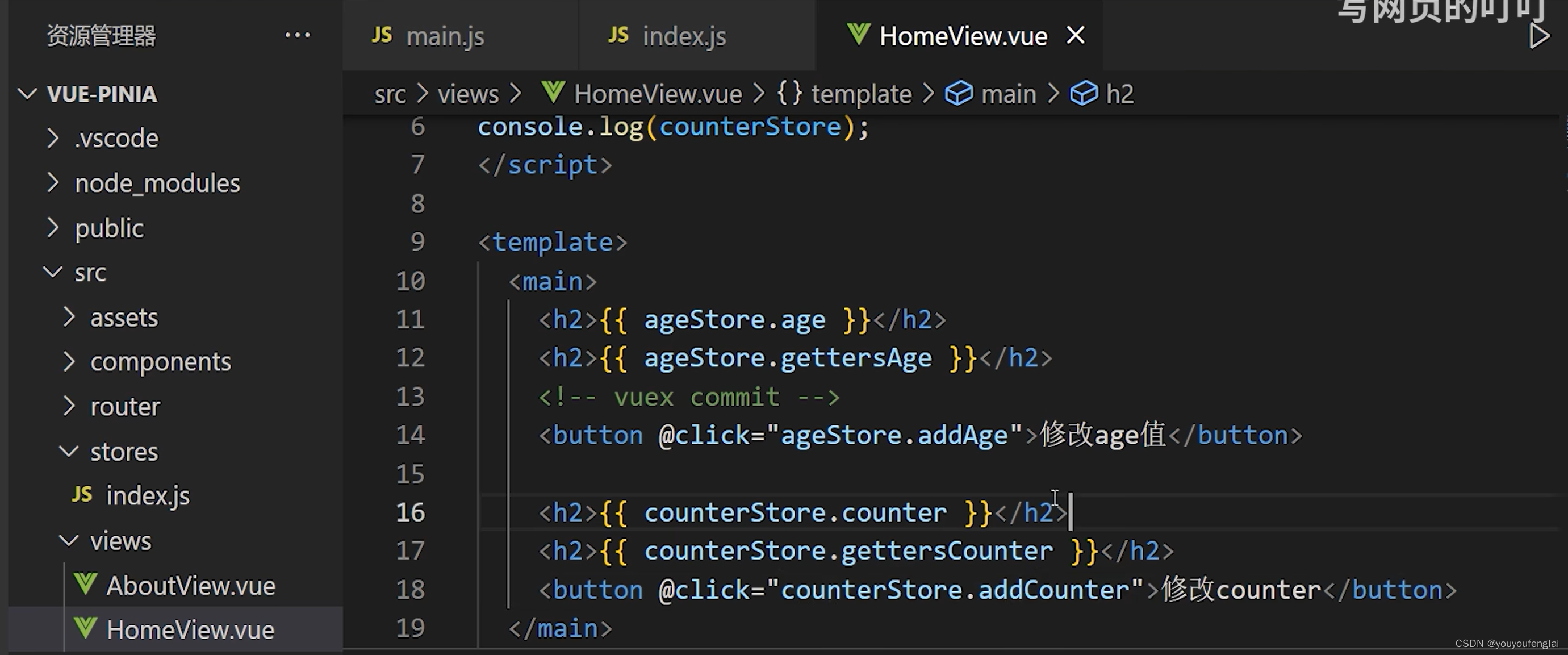Click the JS icon on index.js tab

coord(618,35)
